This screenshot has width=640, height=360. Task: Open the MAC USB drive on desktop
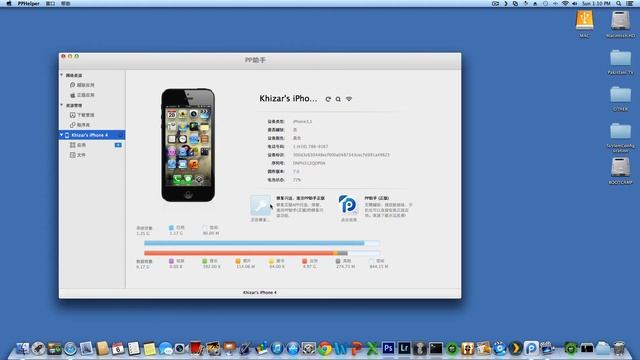[x=584, y=24]
